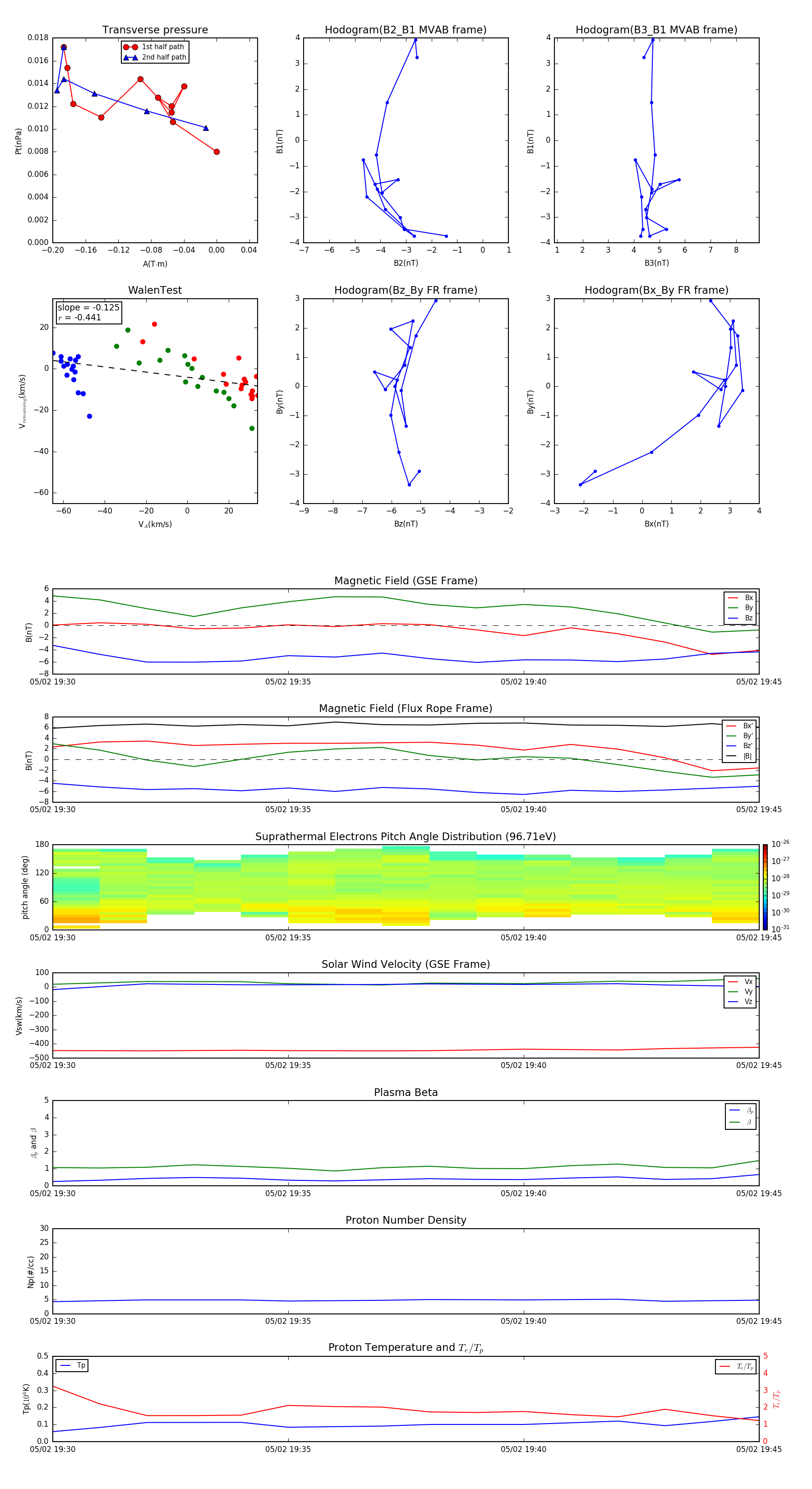This screenshot has width=812, height=1489.
Task: Click the 'Tp' legend entry
Action: [x=72, y=1366]
